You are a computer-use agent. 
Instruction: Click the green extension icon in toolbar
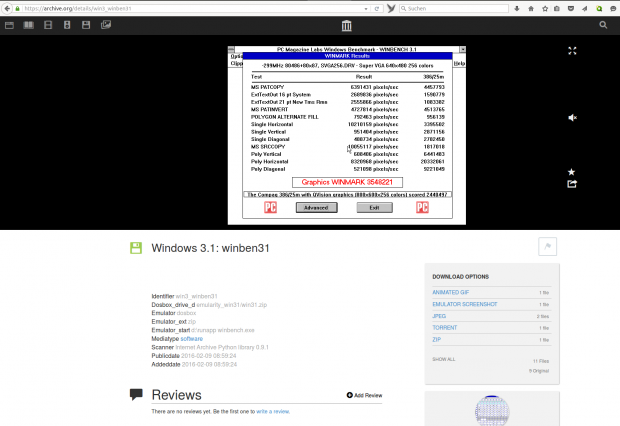tap(599, 8)
